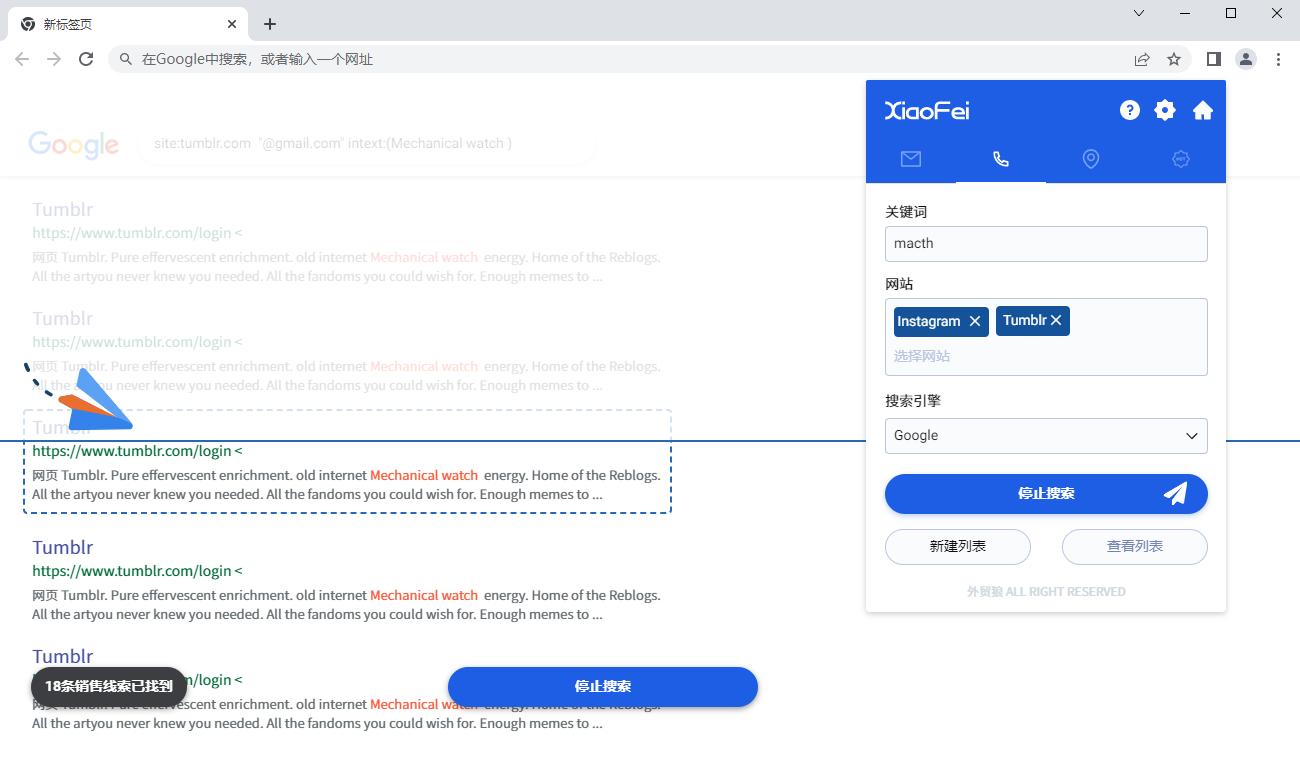The image size is (1300, 768).
Task: Open the XiaoFei help question mark icon
Action: (1130, 110)
